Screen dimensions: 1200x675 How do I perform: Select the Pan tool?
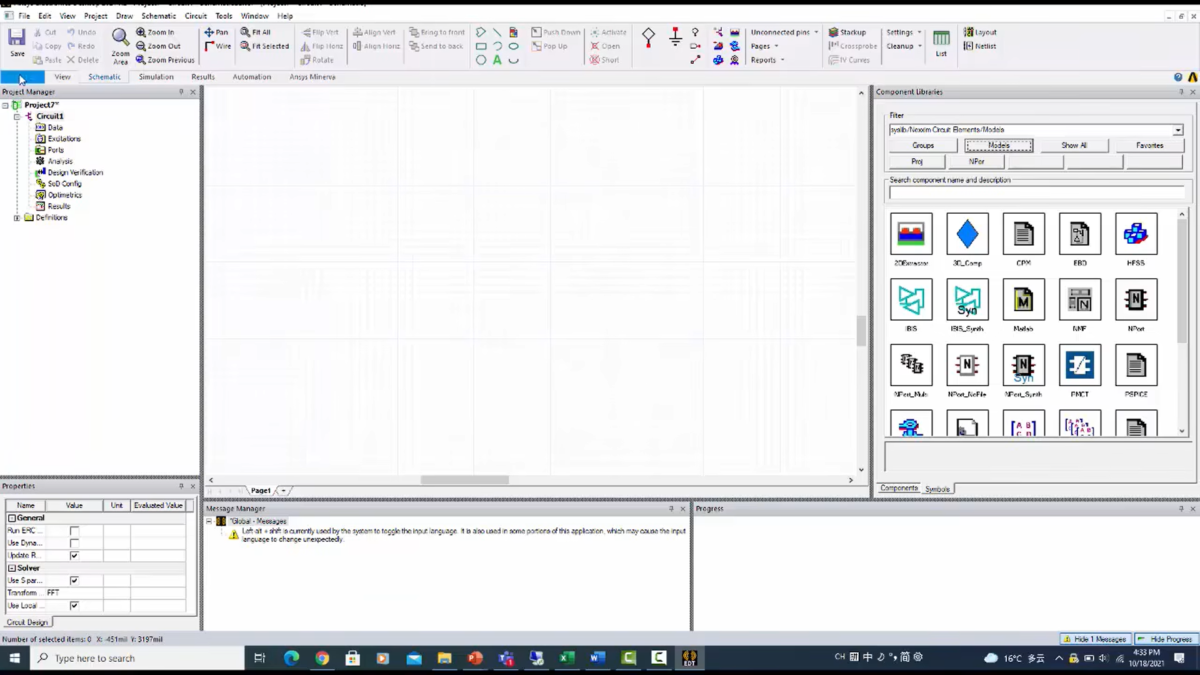click(x=216, y=32)
